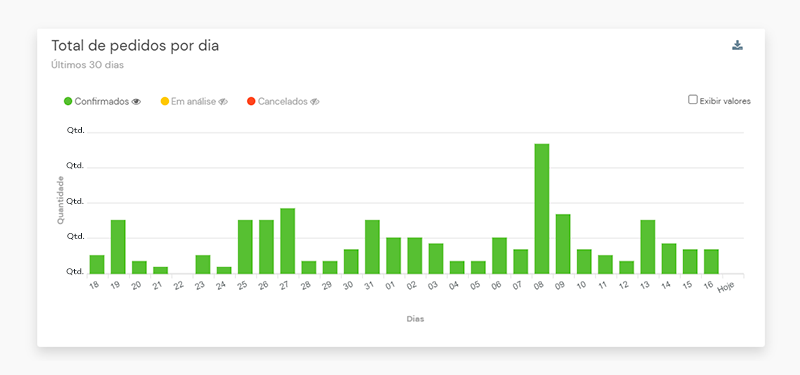Show the Cancelados series via eye icon

tap(314, 102)
